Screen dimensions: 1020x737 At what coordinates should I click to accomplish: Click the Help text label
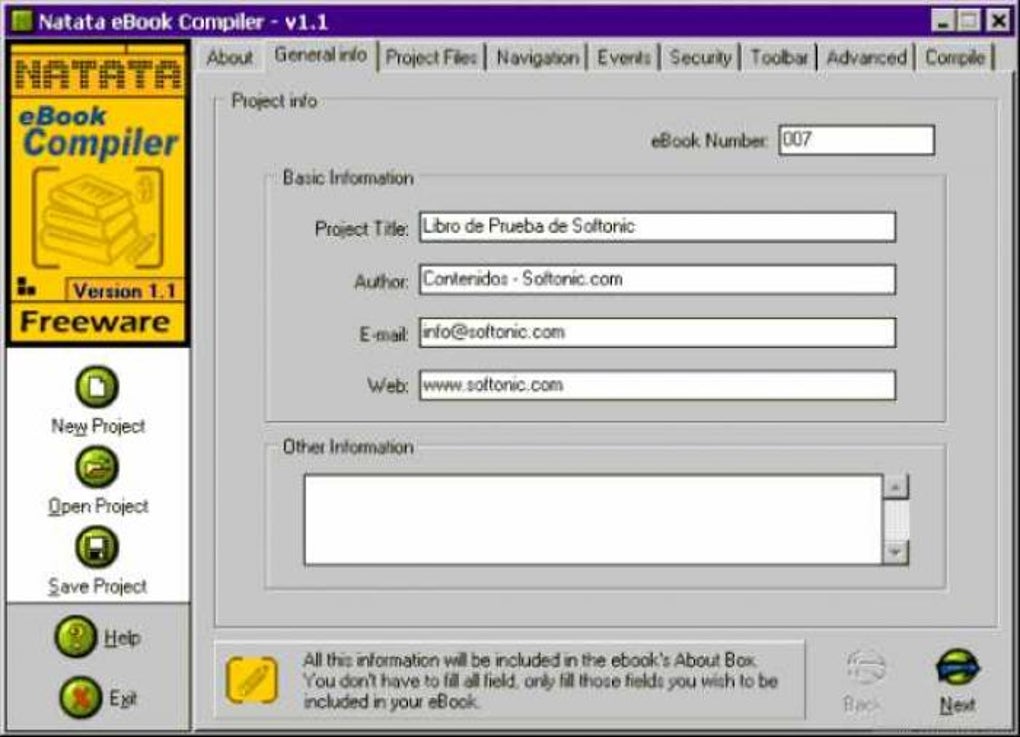[122, 637]
